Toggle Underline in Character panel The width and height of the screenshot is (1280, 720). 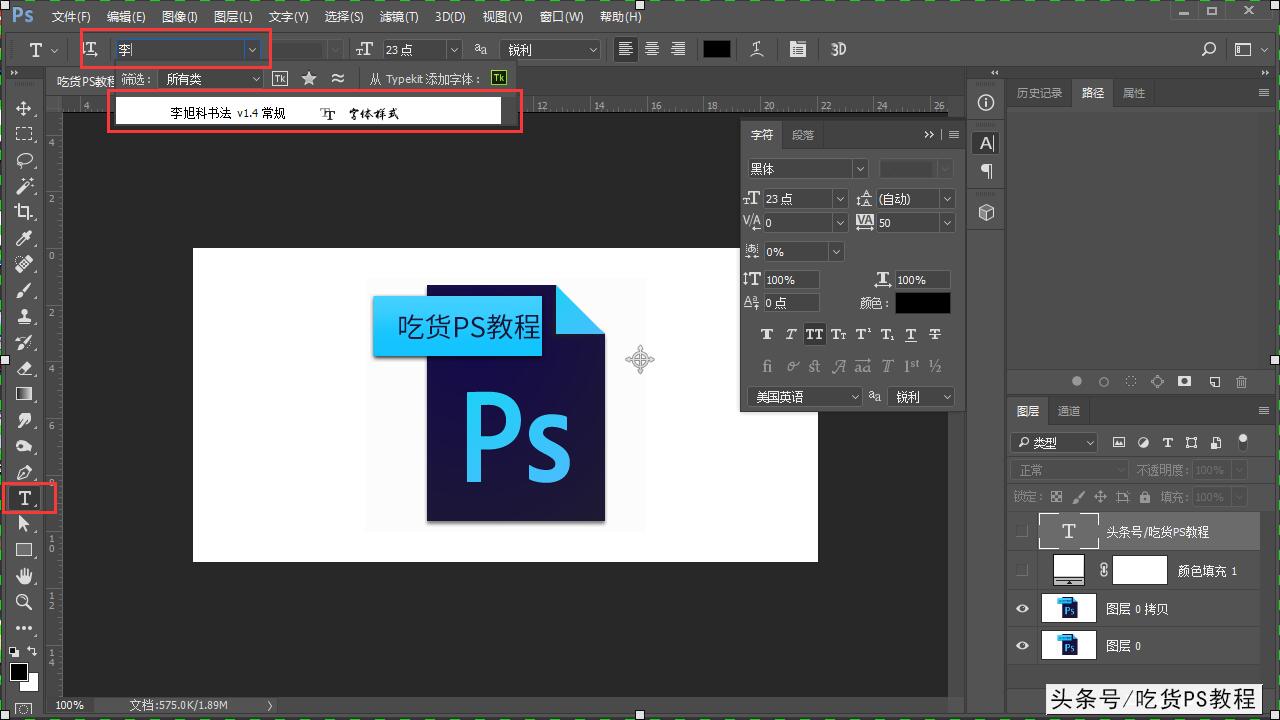pos(911,334)
